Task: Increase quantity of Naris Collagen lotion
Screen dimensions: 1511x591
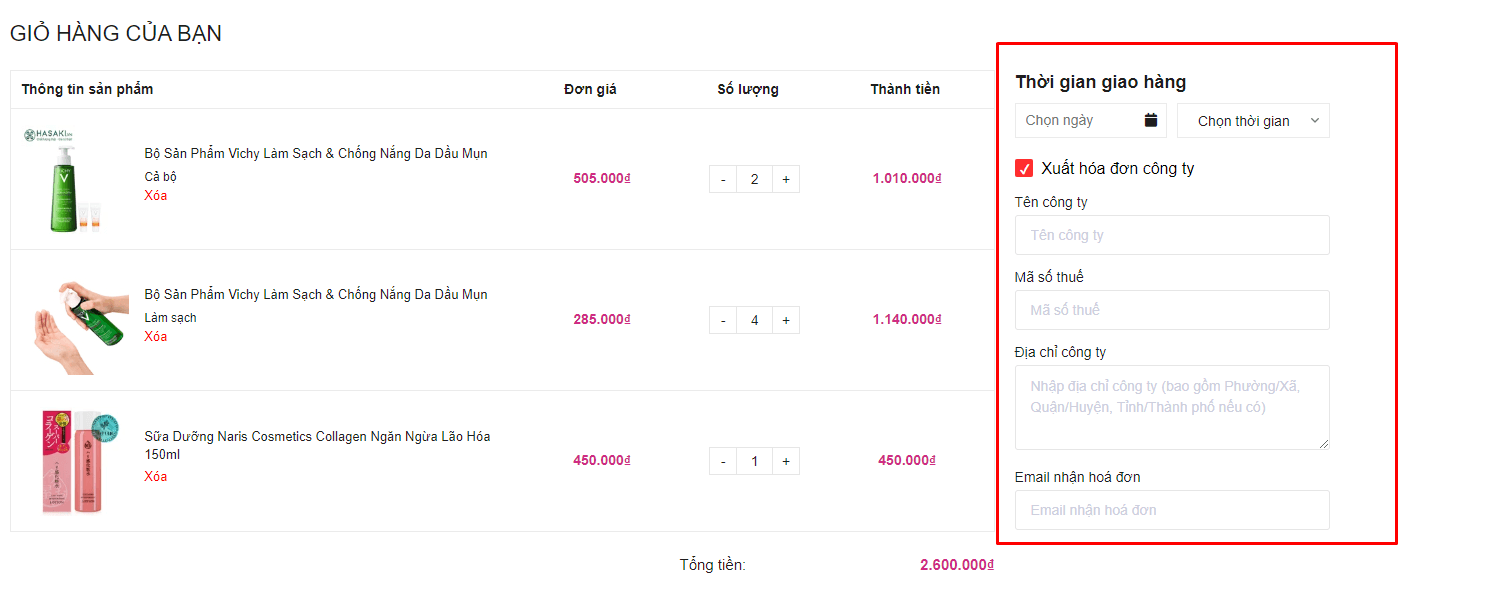Action: point(786,461)
